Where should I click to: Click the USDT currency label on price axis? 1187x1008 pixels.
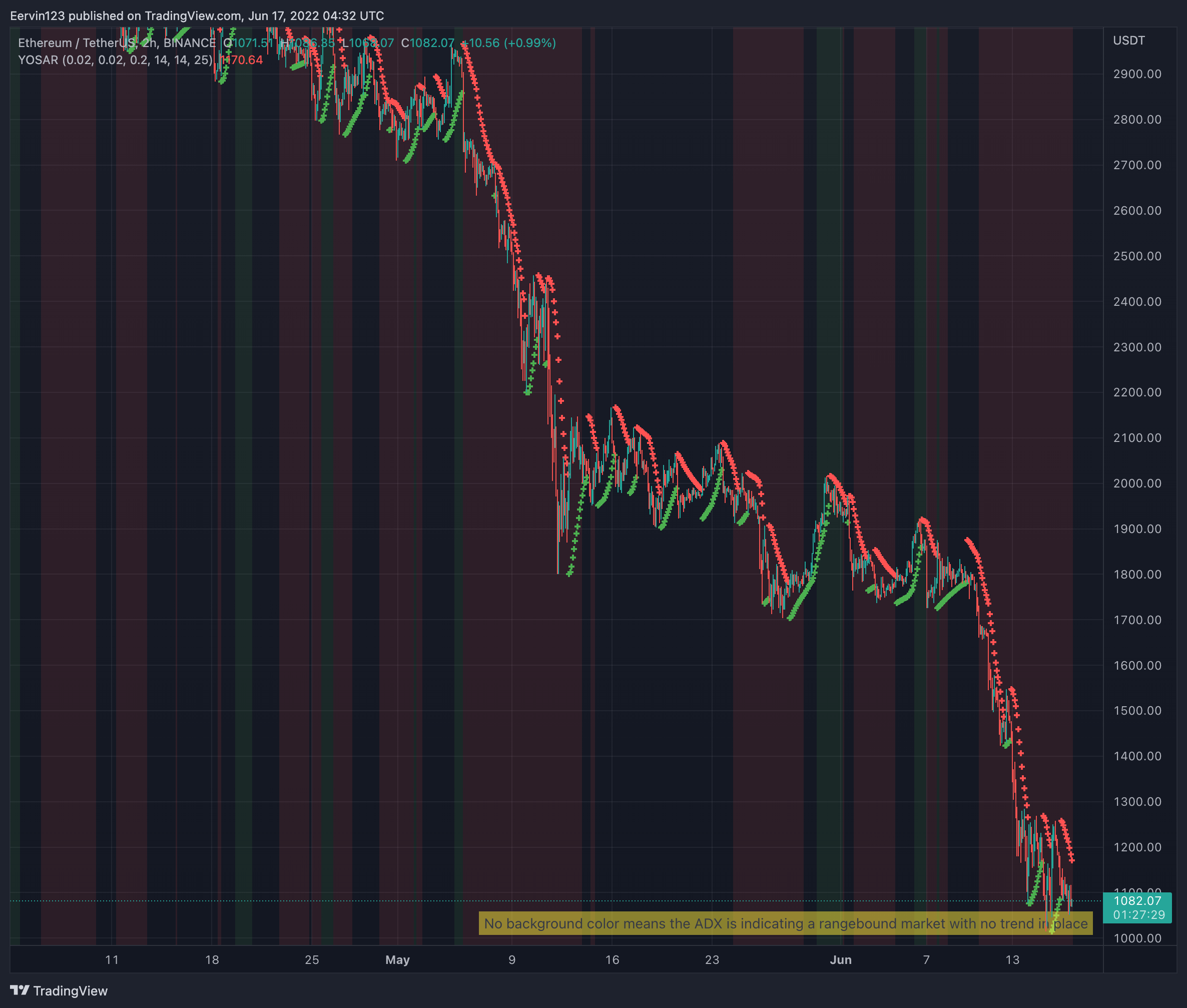pyautogui.click(x=1129, y=41)
